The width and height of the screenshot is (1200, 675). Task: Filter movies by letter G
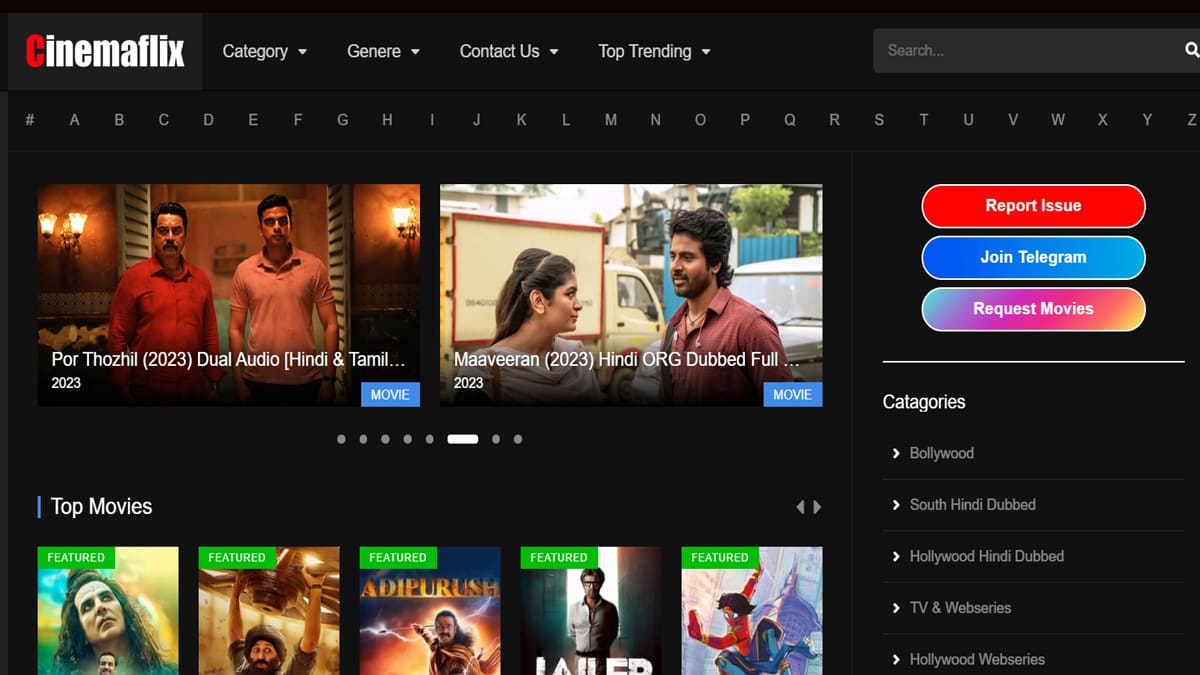[342, 120]
